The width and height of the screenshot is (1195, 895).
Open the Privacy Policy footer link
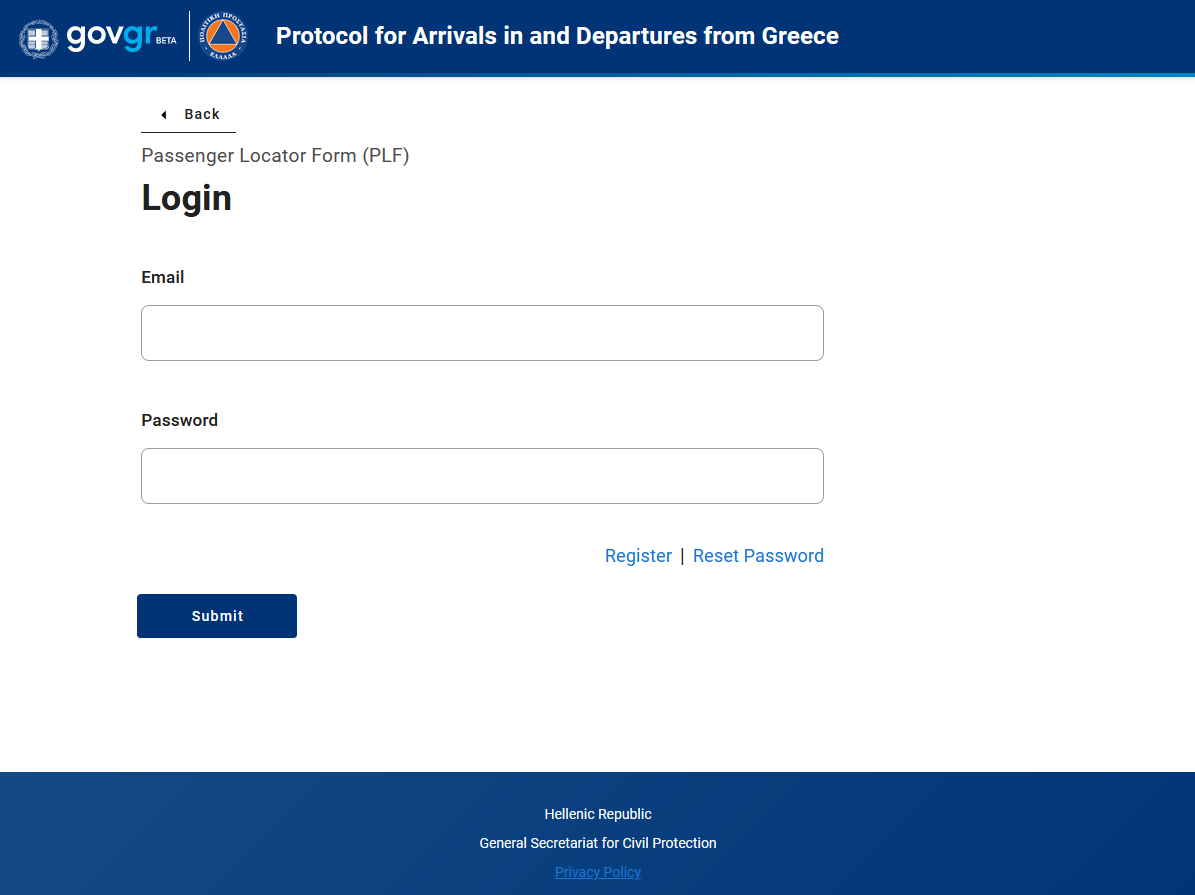(598, 872)
